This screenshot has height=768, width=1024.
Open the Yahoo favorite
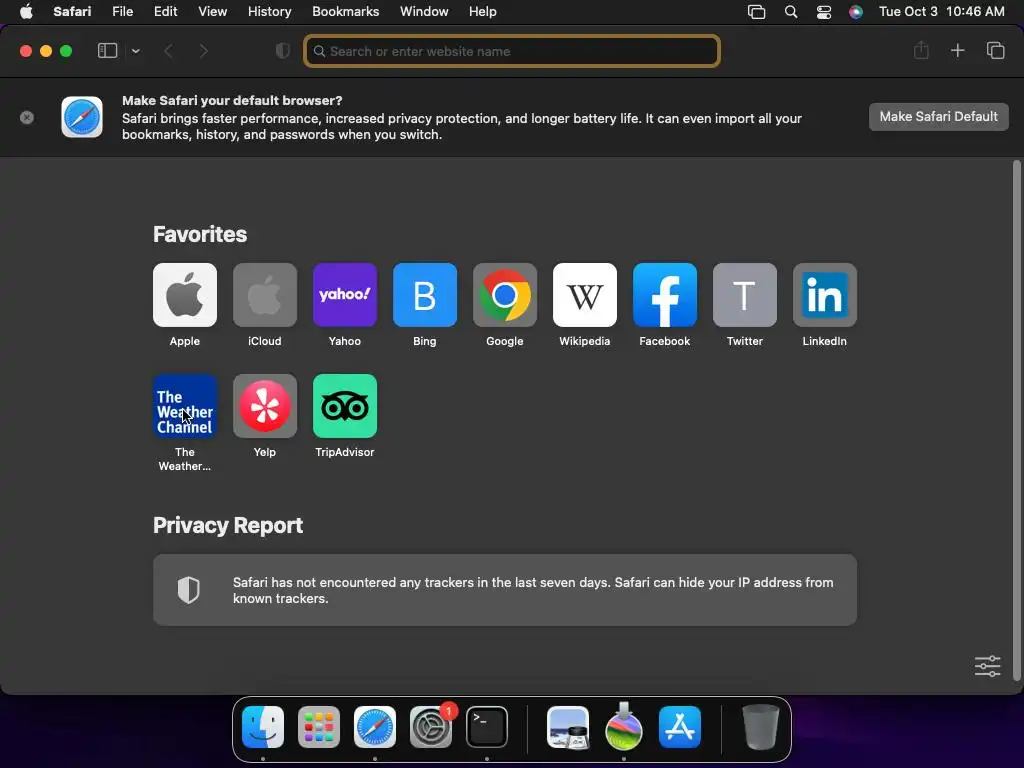coord(345,295)
